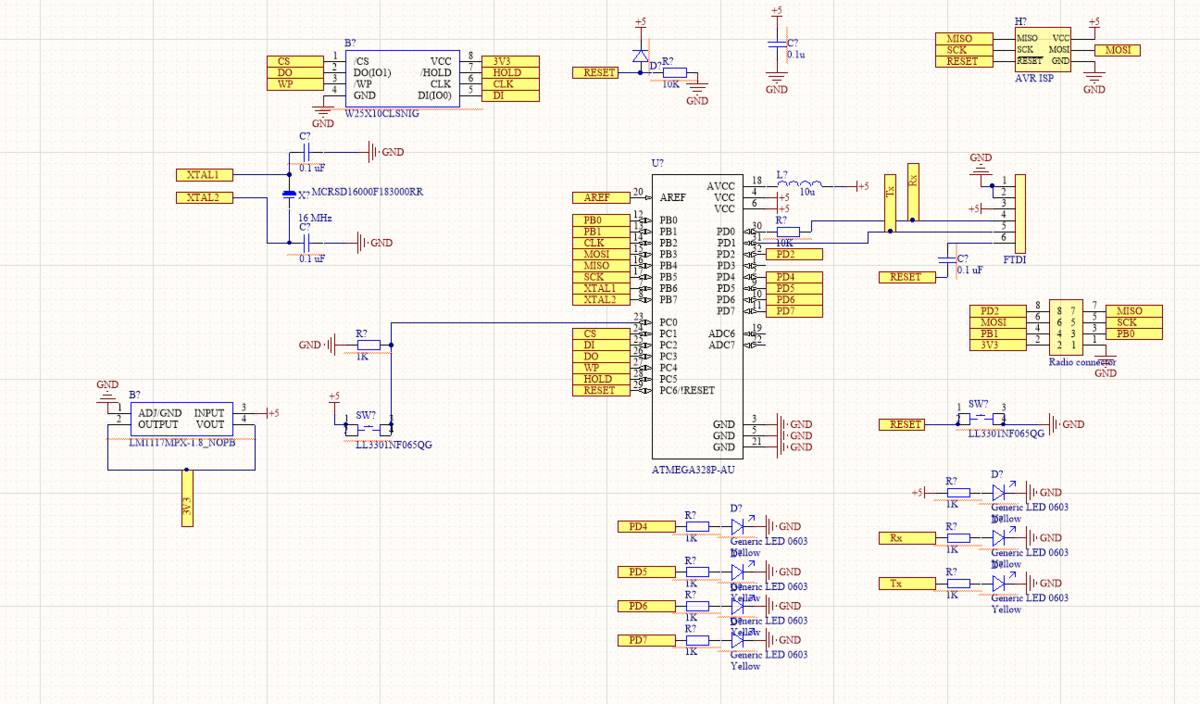Select the push button switch wired to PC0
Viewport: 1200px width, 704px height.
click(x=366, y=423)
